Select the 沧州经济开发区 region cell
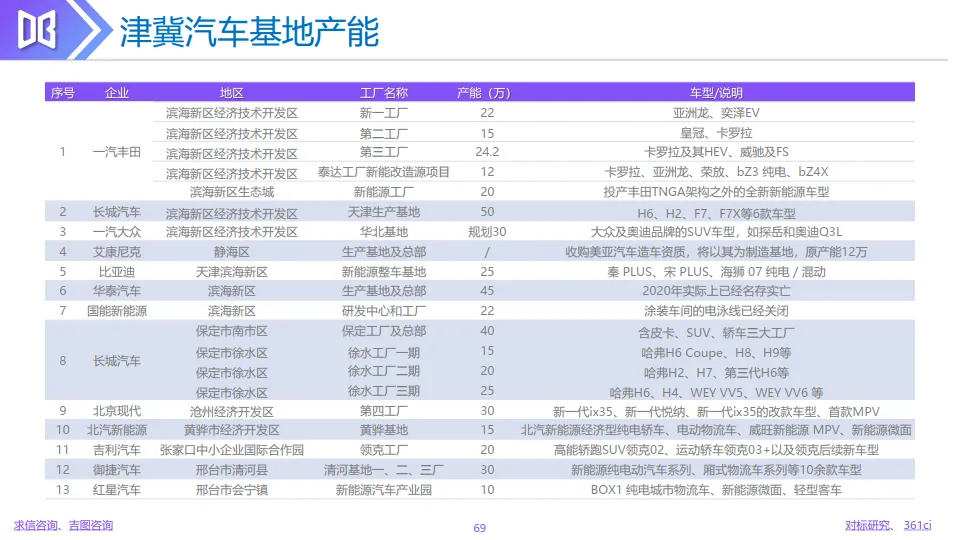This screenshot has height=540, width=960. tap(231, 412)
